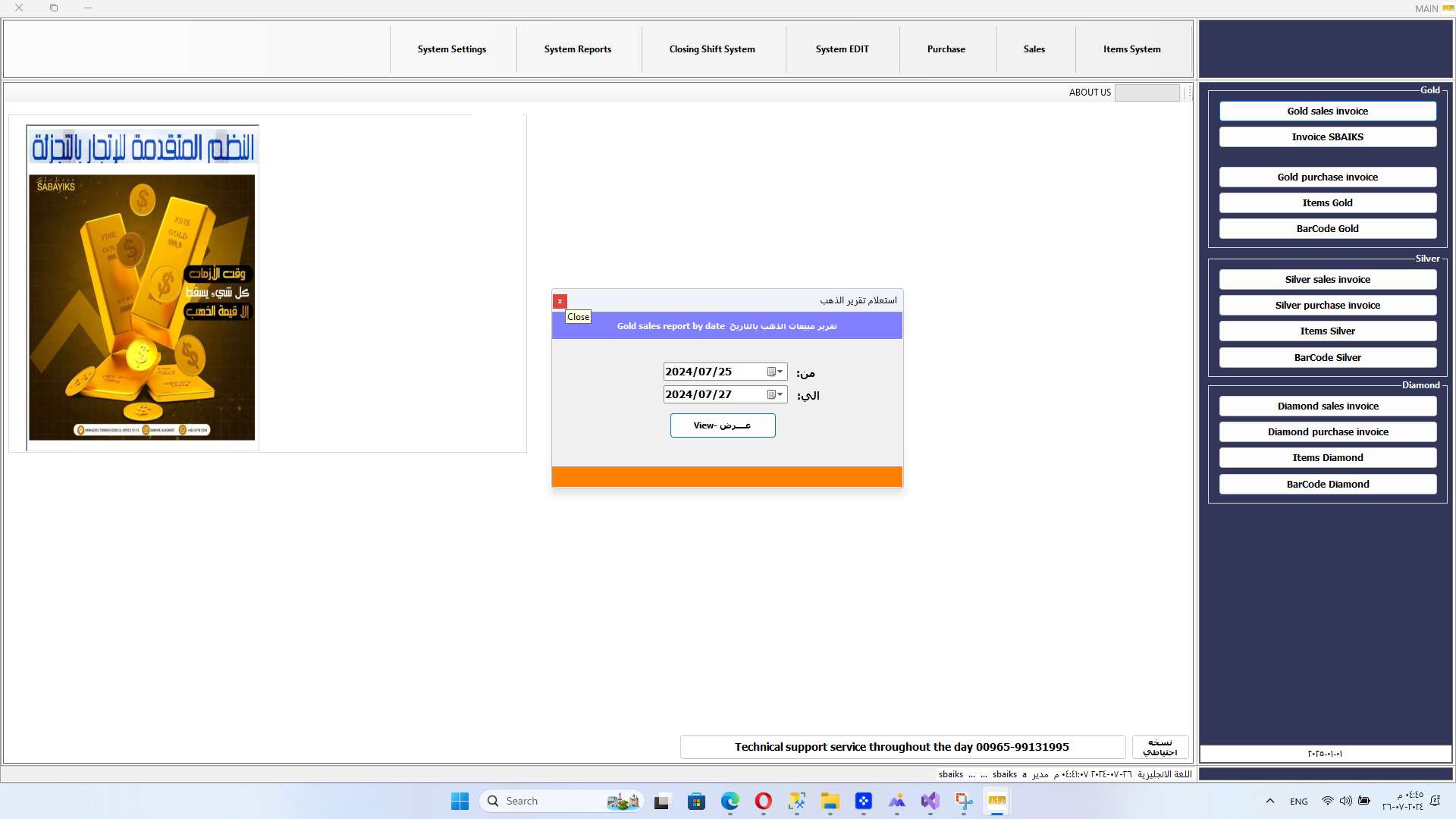This screenshot has height=819, width=1456.
Task: Open the Opera browser taskbar icon
Action: pos(763,802)
